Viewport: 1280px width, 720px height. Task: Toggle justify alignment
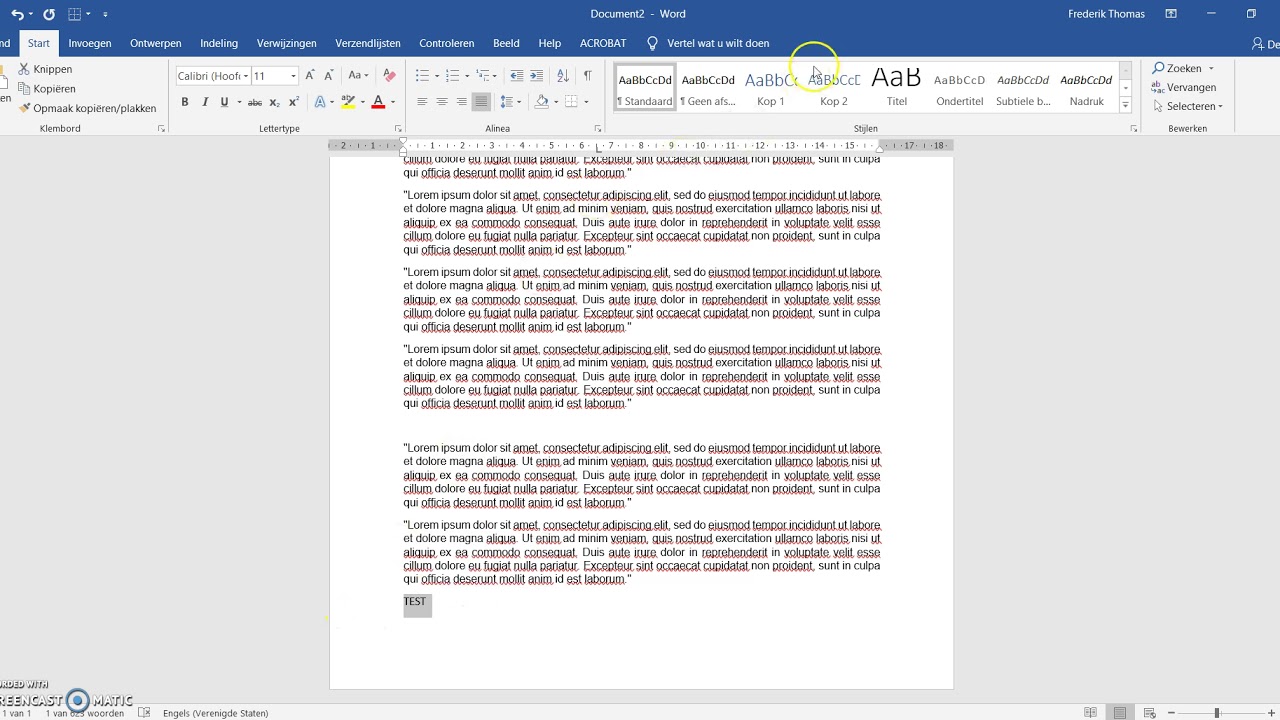[481, 102]
